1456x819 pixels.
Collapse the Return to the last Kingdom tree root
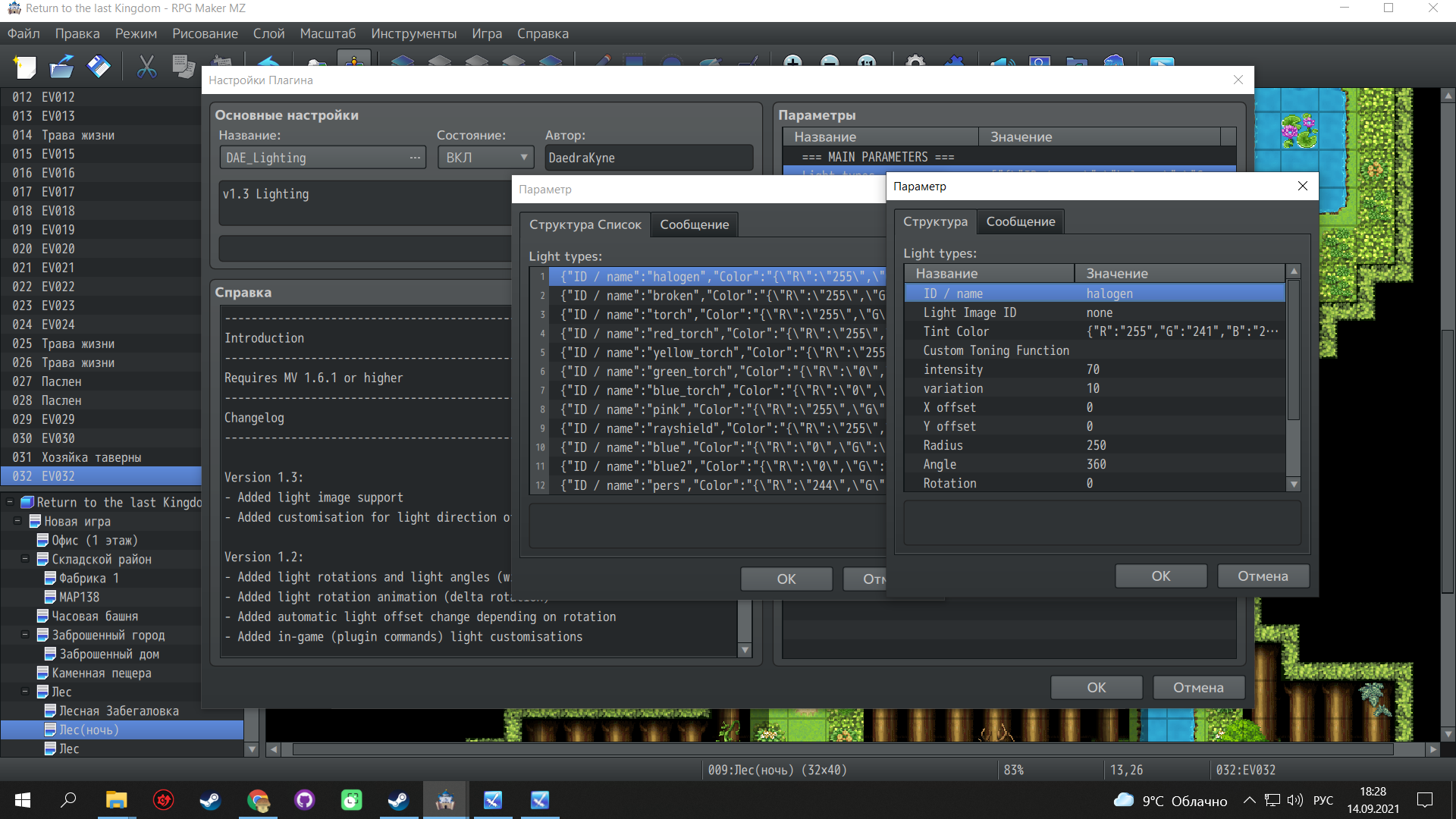[x=10, y=502]
